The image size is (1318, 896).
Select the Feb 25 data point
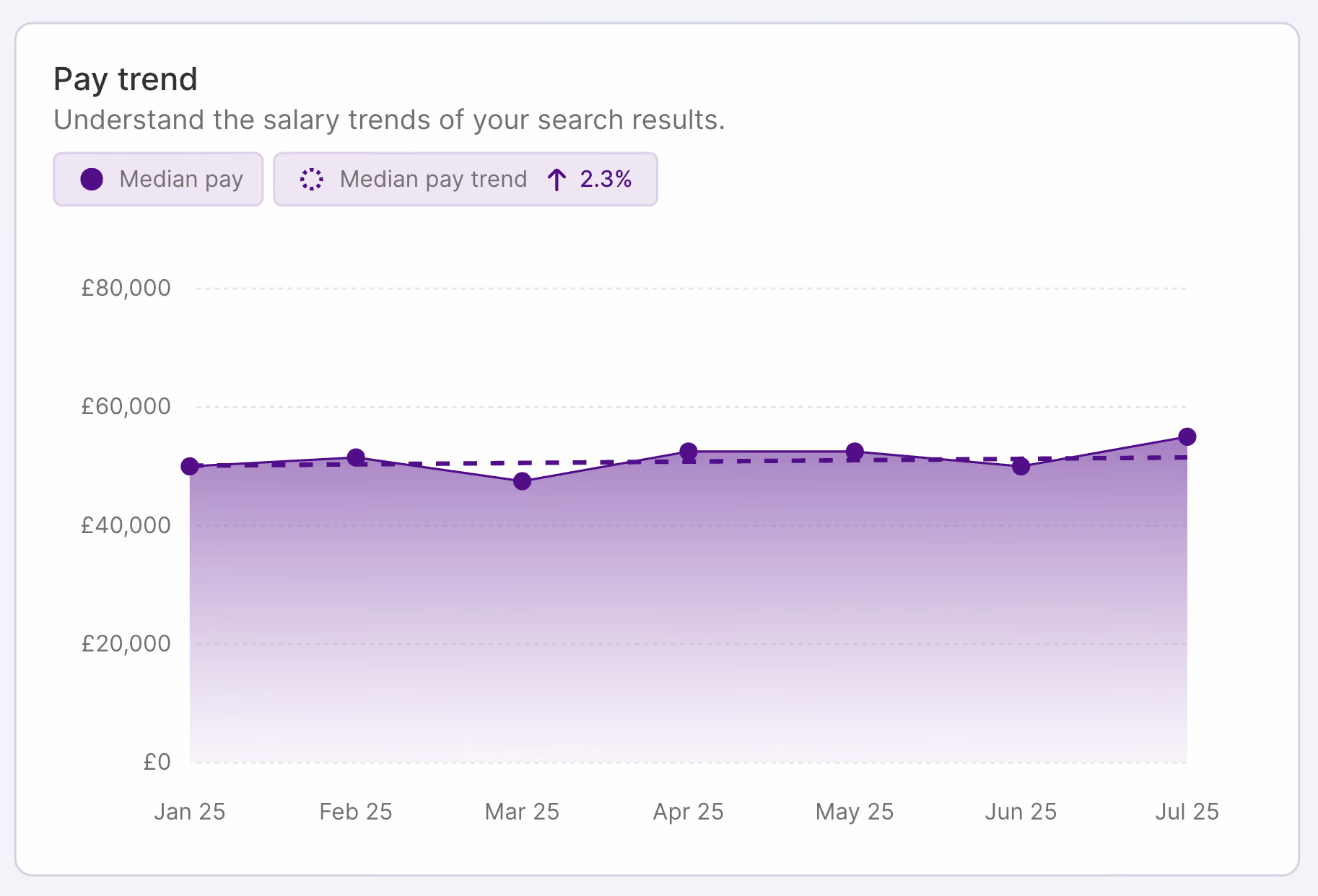click(x=356, y=457)
